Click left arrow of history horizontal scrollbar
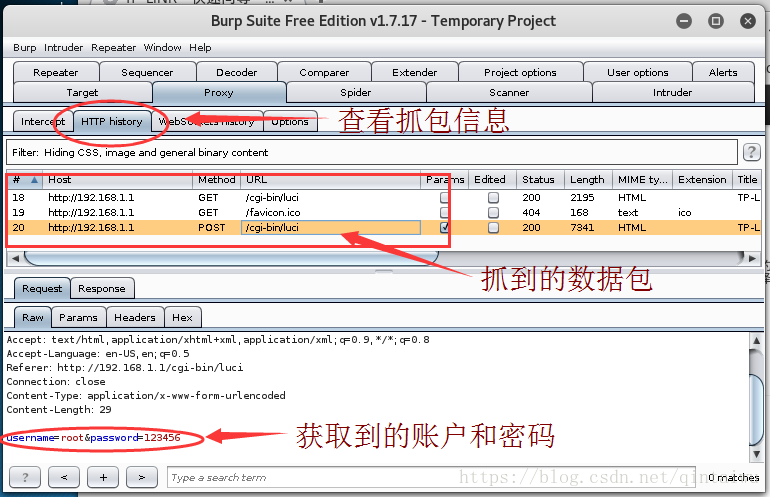 tap(15, 258)
